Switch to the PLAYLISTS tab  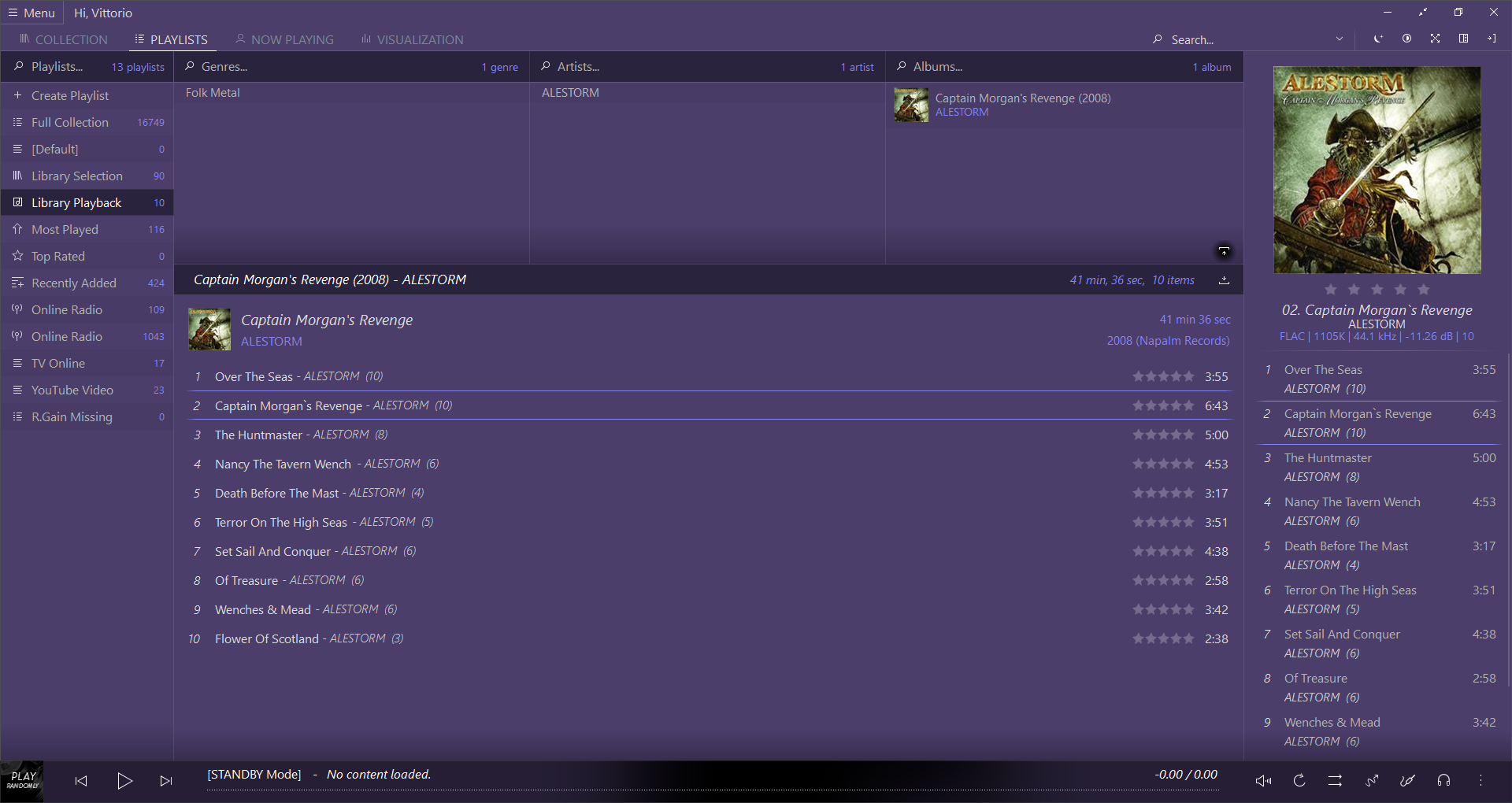(x=171, y=39)
